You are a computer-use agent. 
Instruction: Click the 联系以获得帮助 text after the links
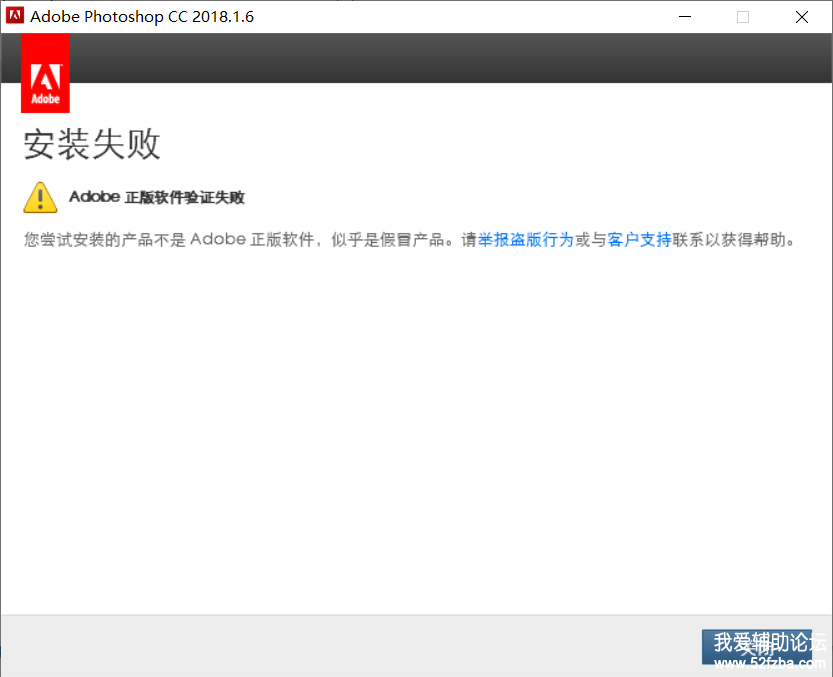click(x=732, y=240)
